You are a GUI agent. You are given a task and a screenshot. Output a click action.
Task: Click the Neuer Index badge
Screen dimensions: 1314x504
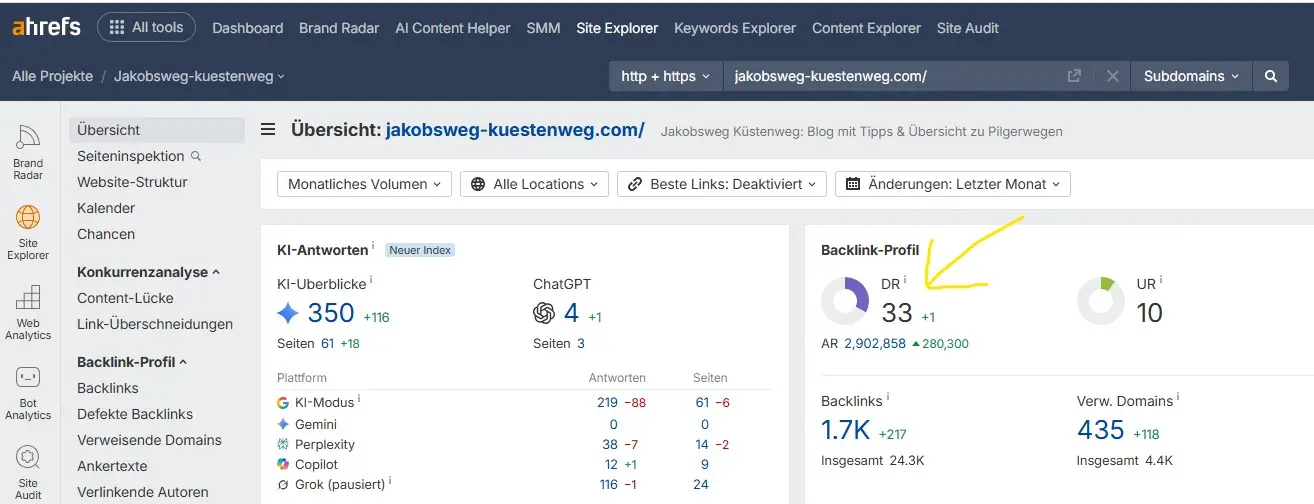[420, 250]
